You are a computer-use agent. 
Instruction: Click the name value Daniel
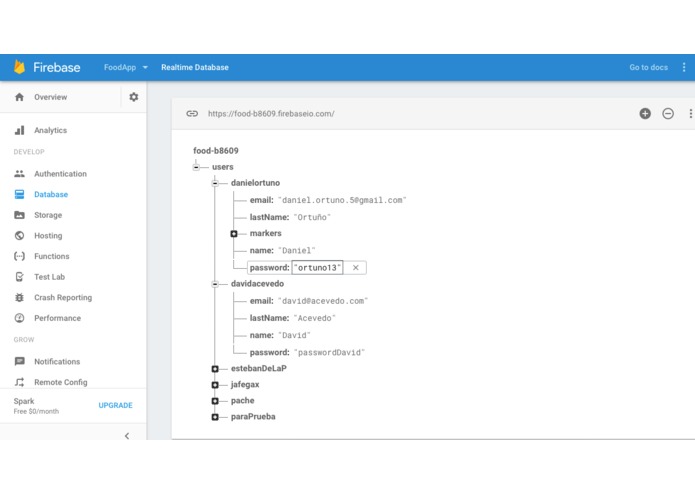coord(297,251)
